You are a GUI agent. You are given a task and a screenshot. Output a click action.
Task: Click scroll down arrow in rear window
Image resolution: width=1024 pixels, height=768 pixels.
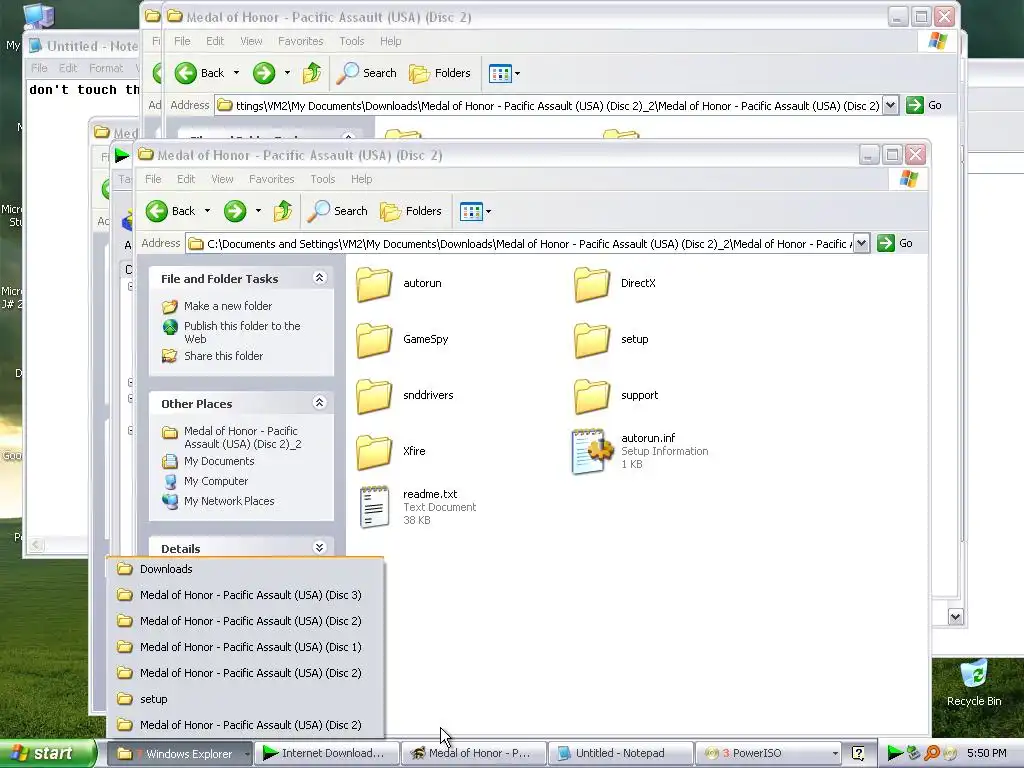[x=955, y=616]
